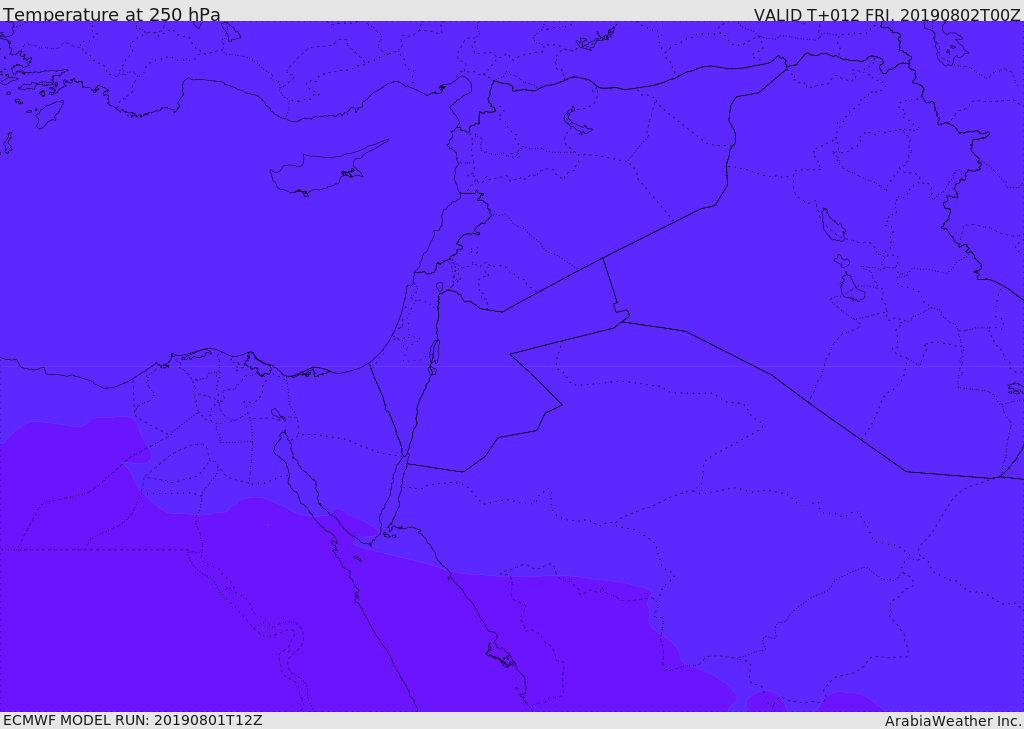This screenshot has width=1024, height=729.
Task: Click the 'Temperature at 250 hPa' title text
Action: [x=112, y=14]
